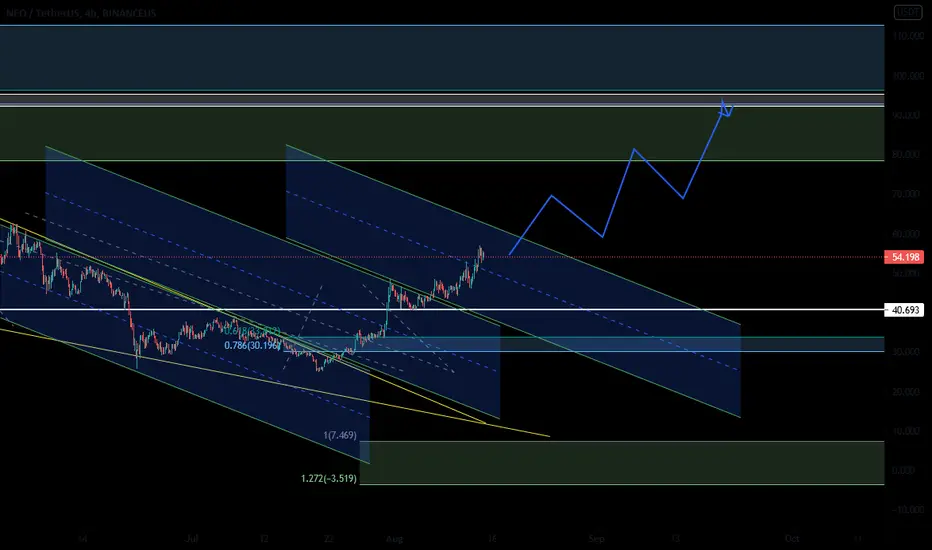
Task: Click the Sep label on time axis
Action: click(596, 539)
